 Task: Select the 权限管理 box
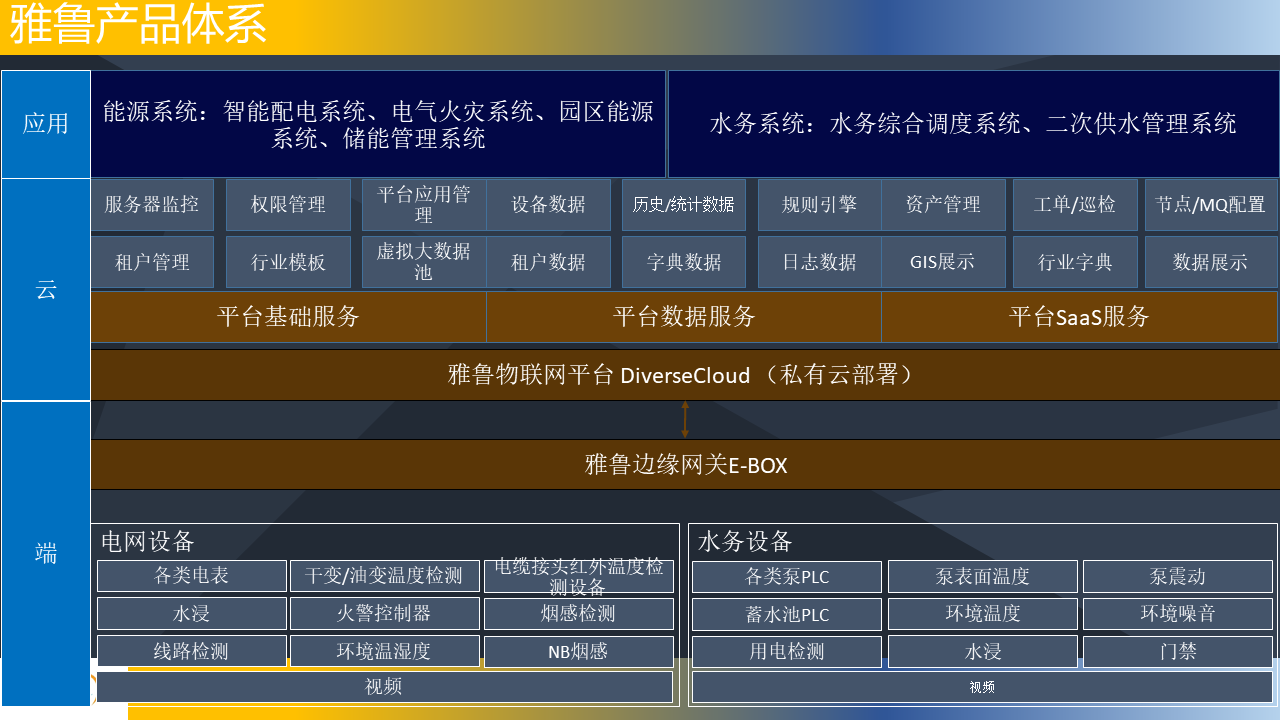pyautogui.click(x=288, y=205)
